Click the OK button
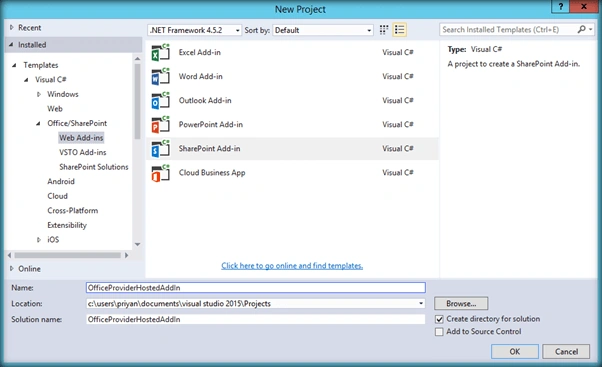 [514, 352]
